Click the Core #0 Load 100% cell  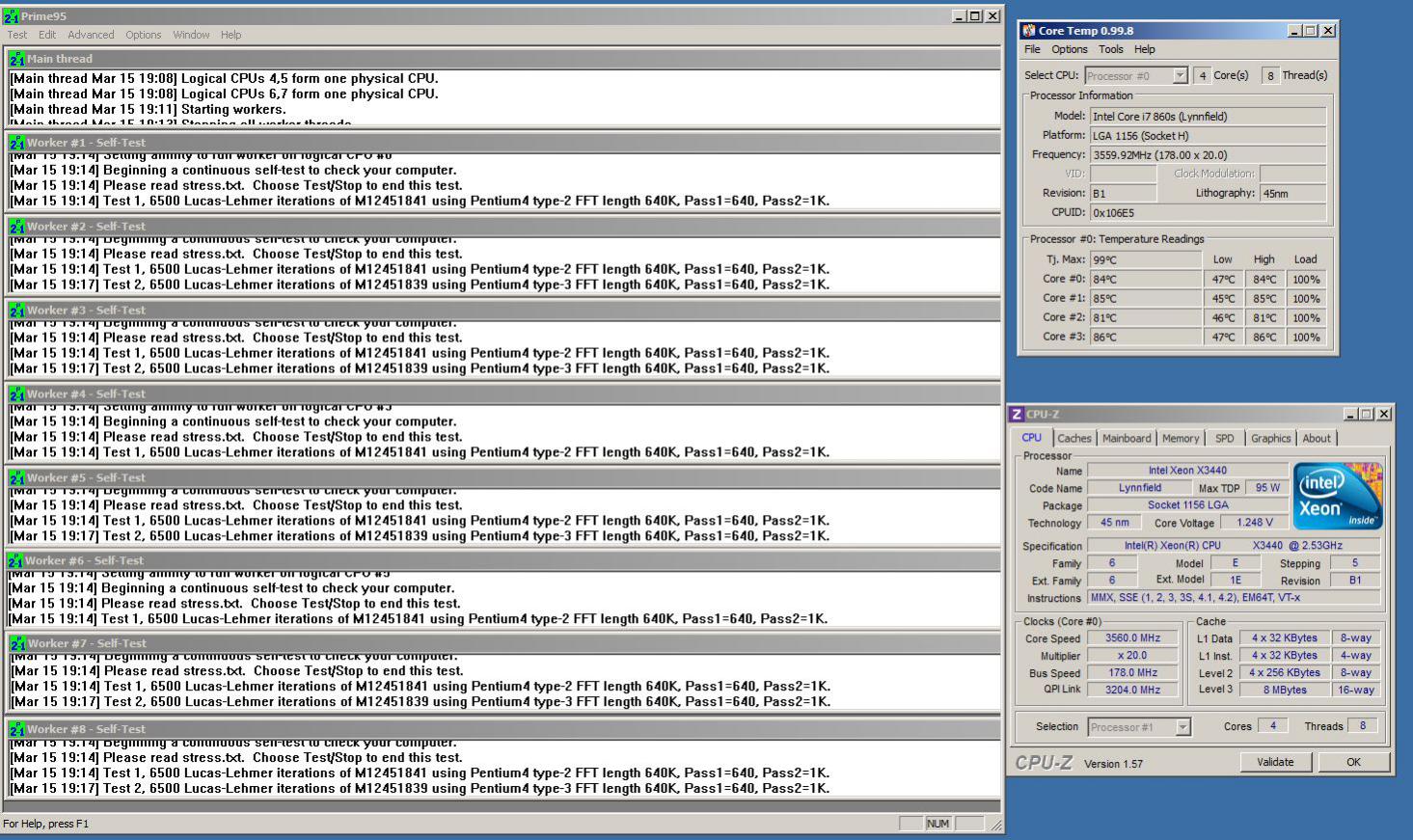[x=1306, y=280]
